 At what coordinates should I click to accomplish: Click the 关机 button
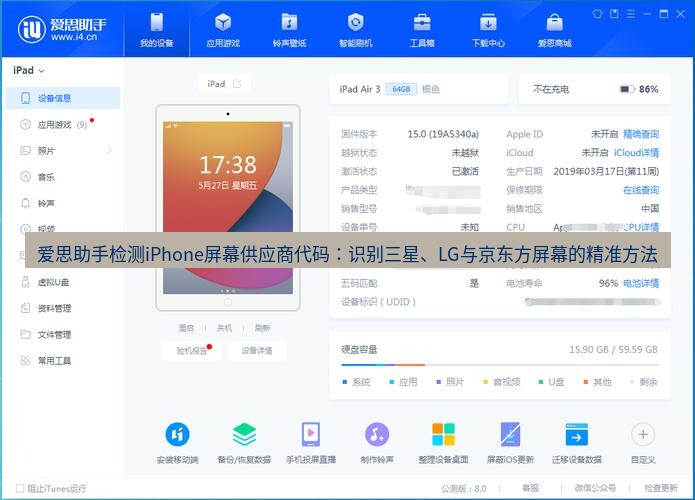[224, 328]
